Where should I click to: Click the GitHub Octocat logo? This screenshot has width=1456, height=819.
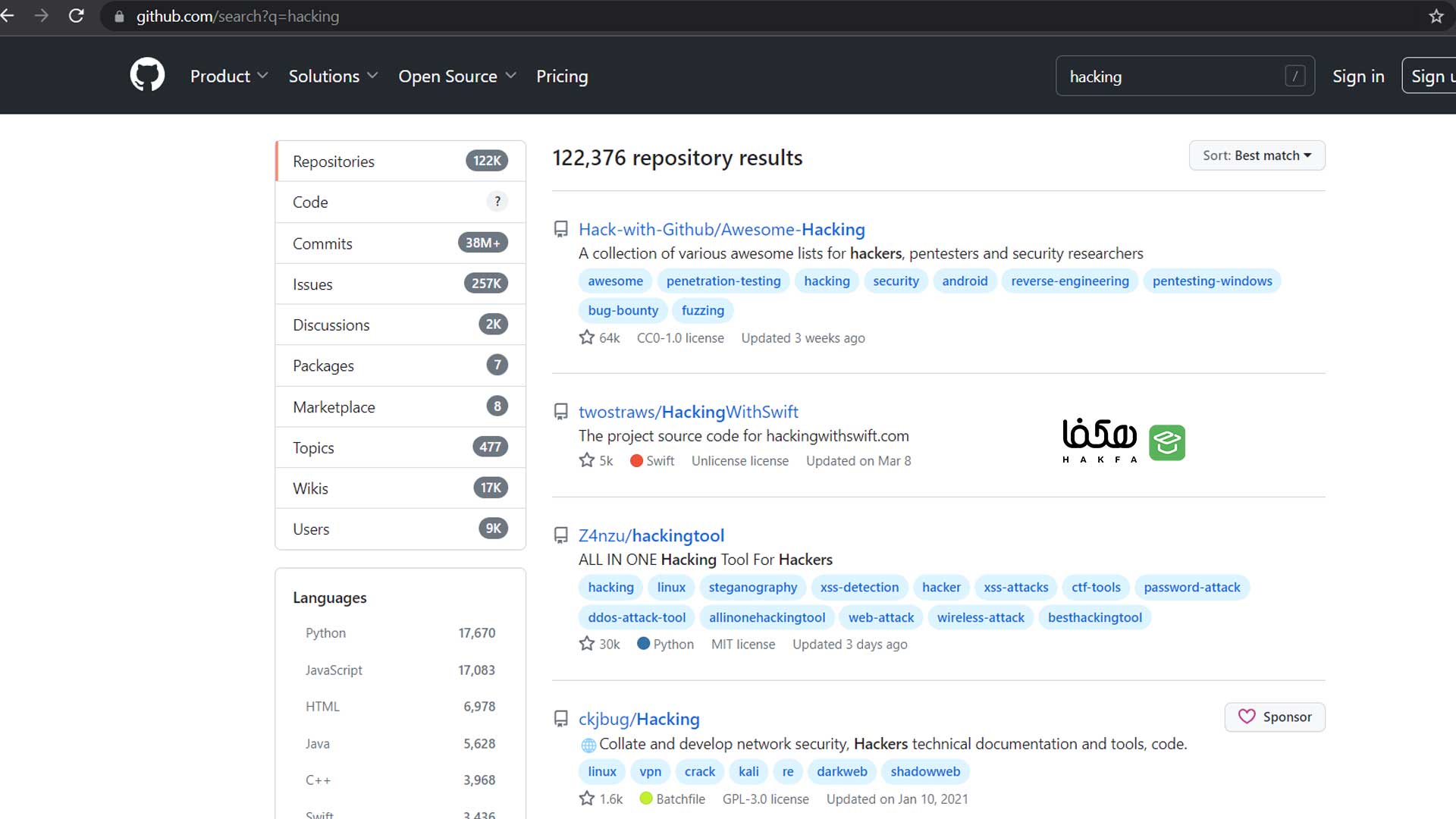tap(147, 75)
